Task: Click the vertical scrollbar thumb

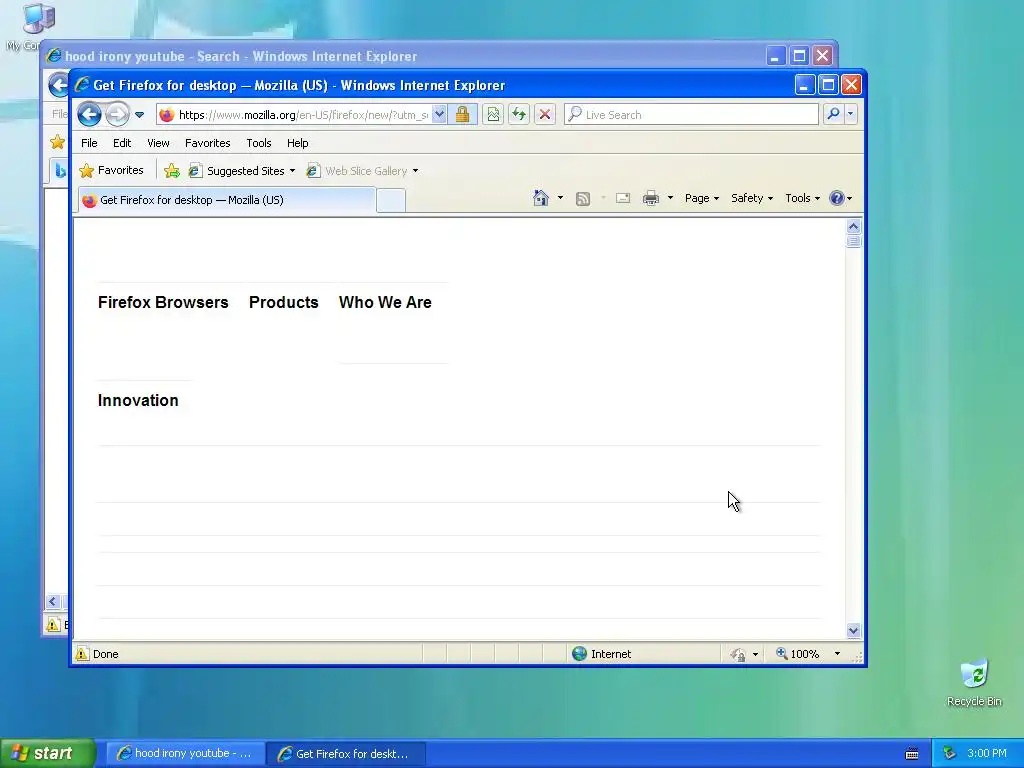Action: click(x=854, y=242)
